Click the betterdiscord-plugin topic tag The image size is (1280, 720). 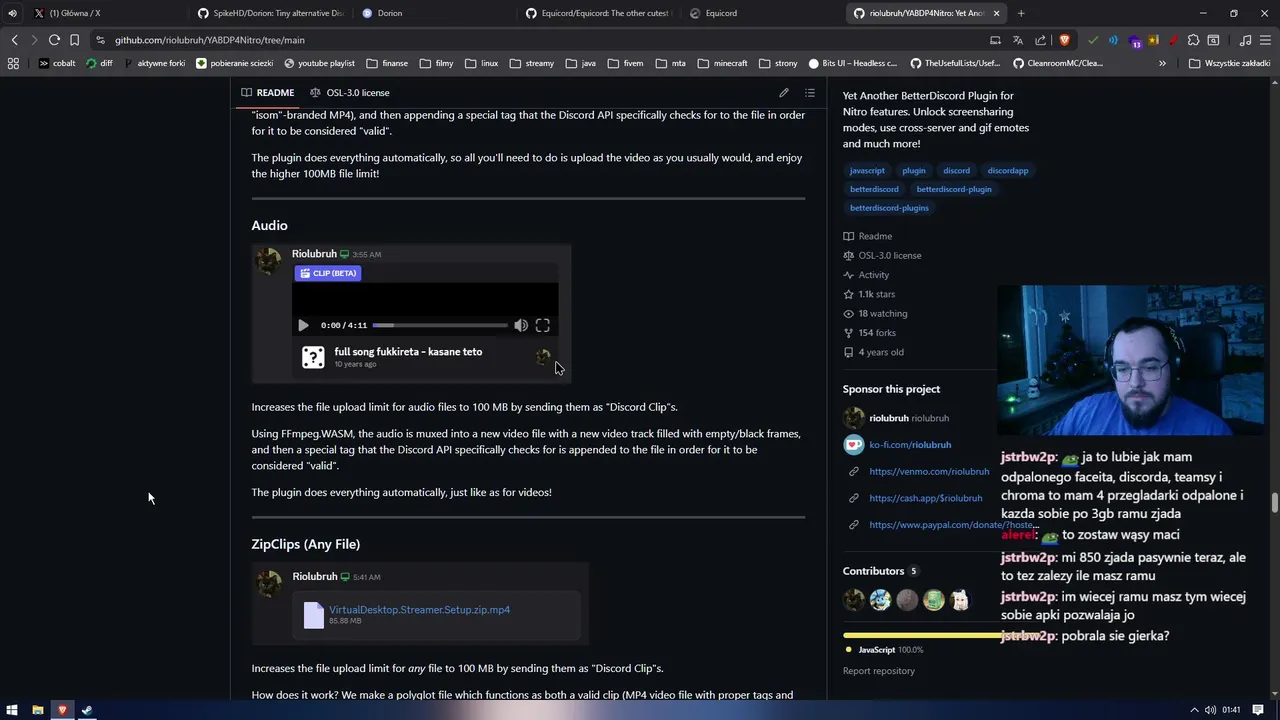(954, 189)
